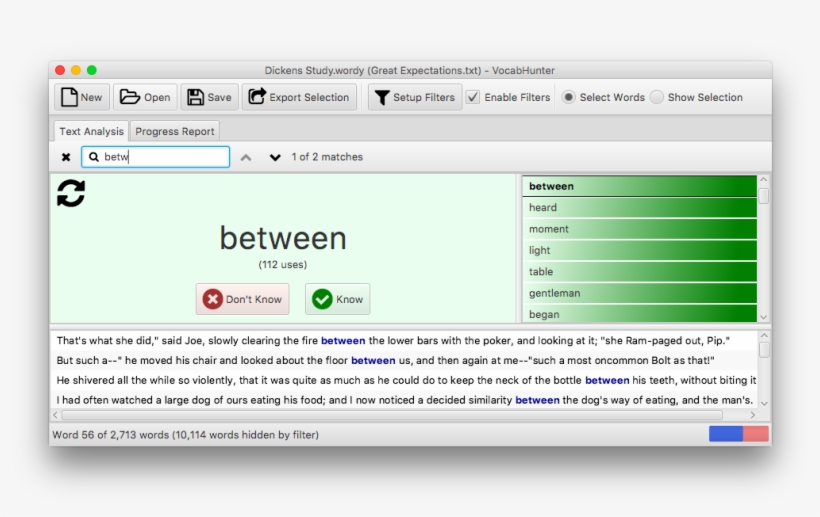Click into the search field containing betw
This screenshot has width=820, height=517.
(x=155, y=157)
